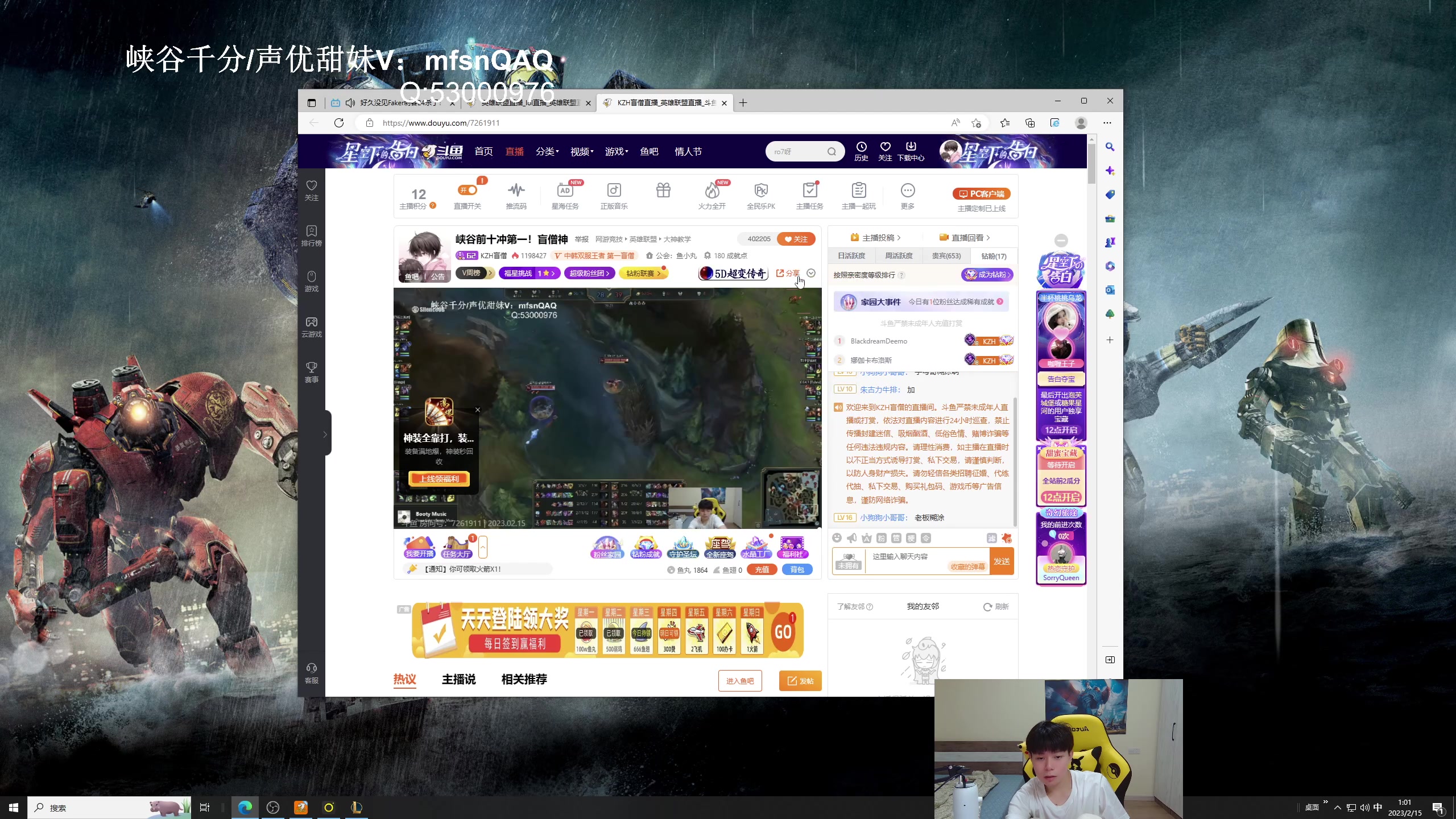Open 云游戏 cloud gaming in left sidebar
The image size is (1456, 819).
312,327
